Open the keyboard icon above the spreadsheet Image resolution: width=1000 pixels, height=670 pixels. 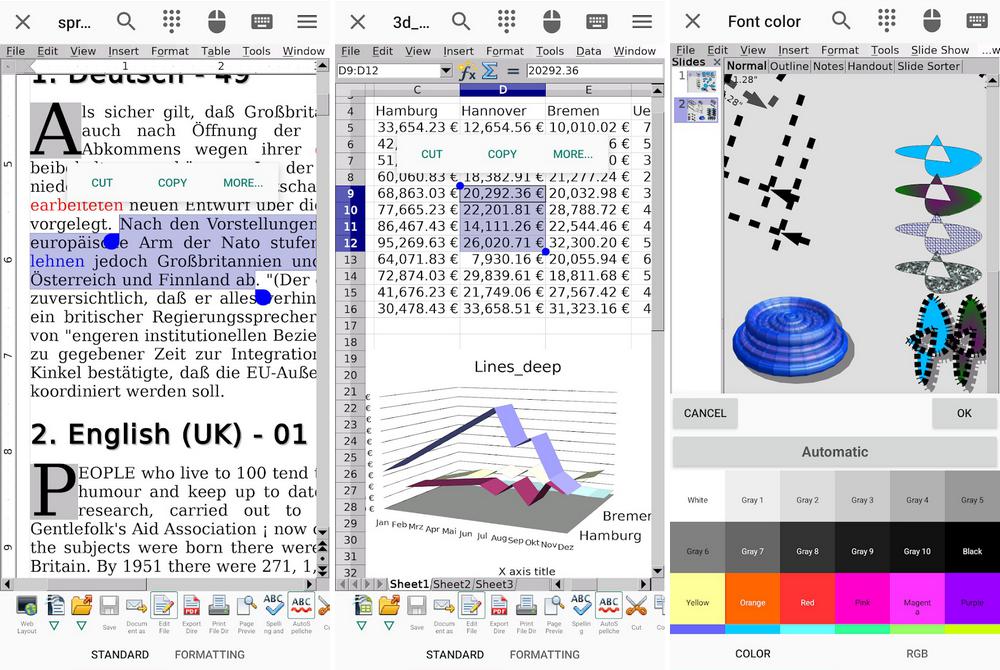(597, 21)
